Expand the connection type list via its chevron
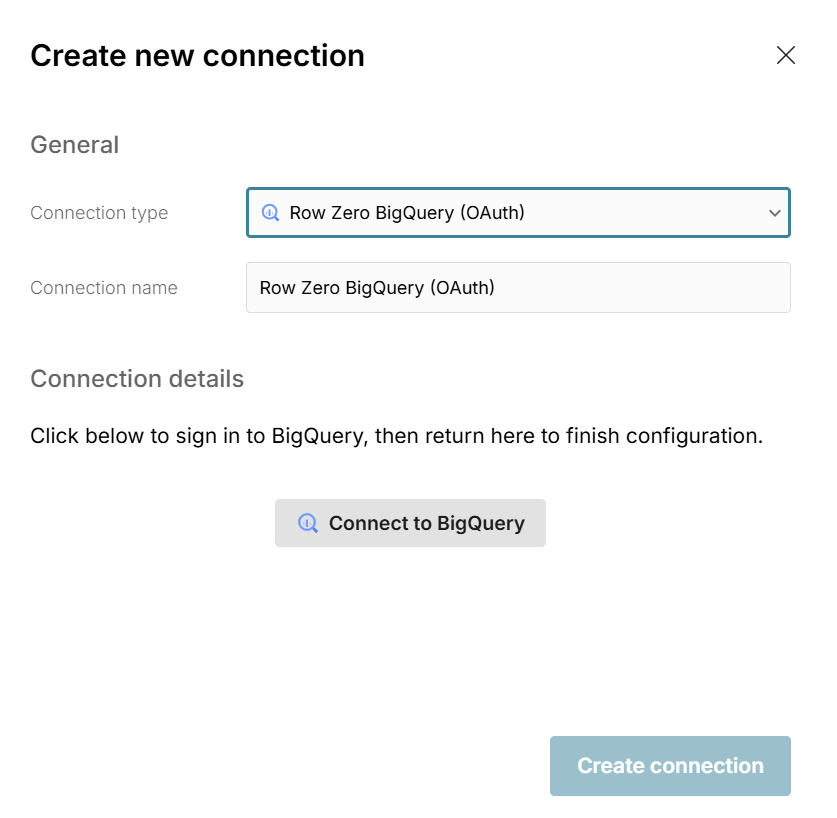The width and height of the screenshot is (837, 818). pyautogui.click(x=775, y=212)
